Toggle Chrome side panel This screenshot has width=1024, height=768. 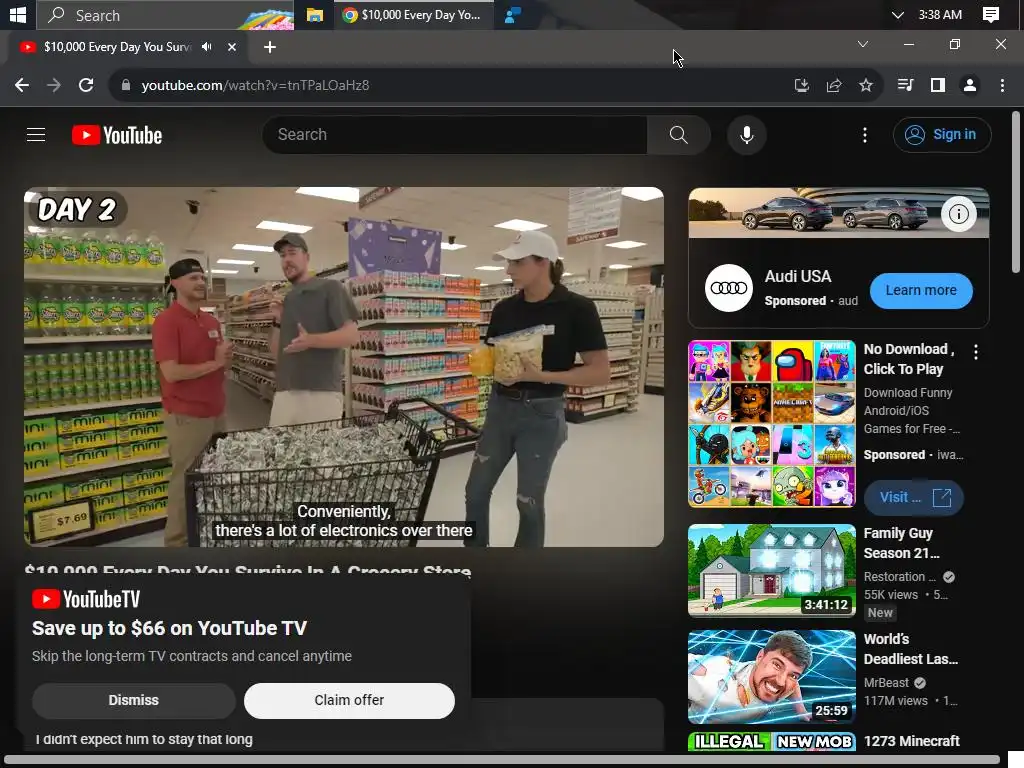938,86
